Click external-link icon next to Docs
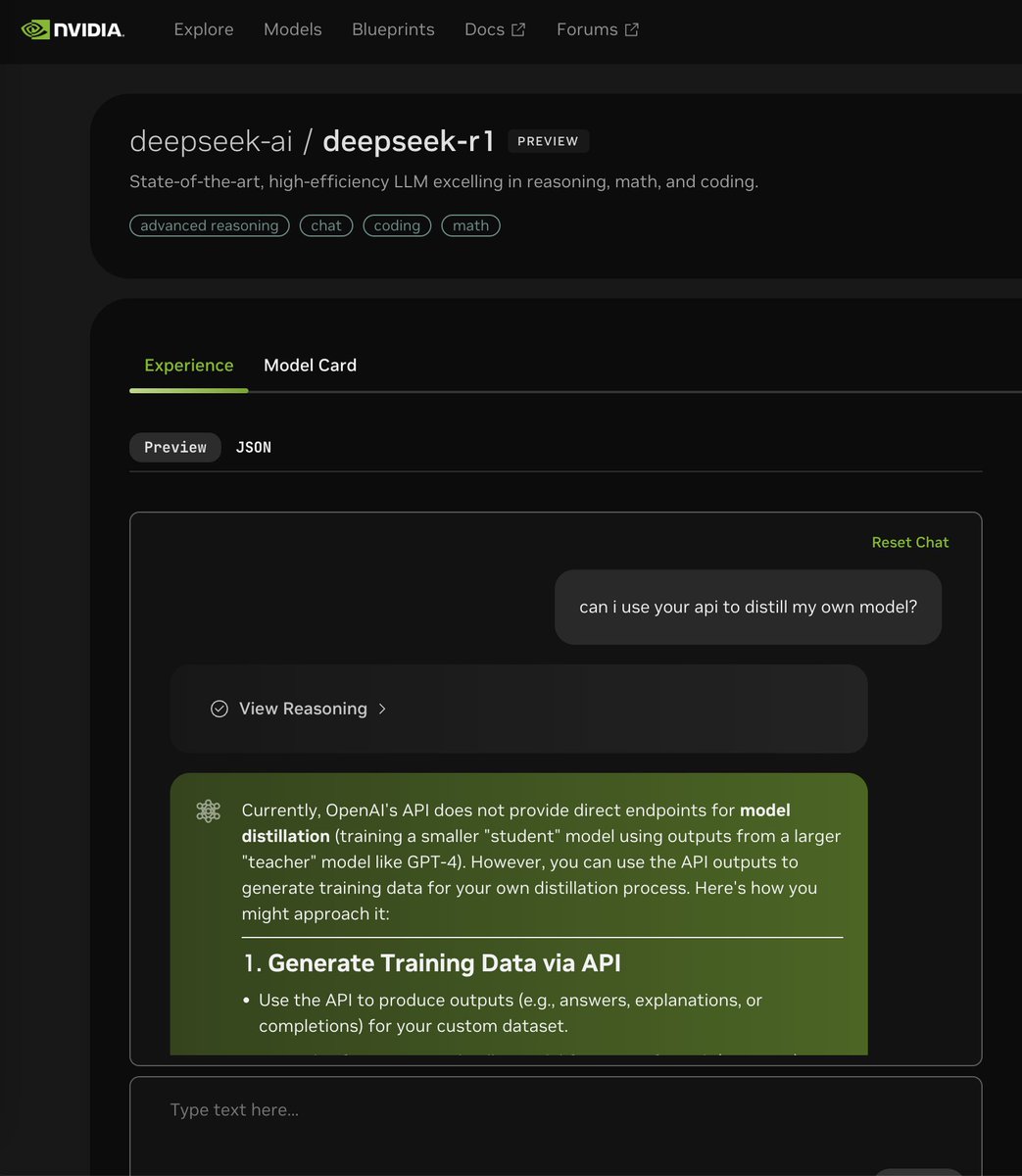This screenshot has width=1022, height=1176. (x=518, y=29)
